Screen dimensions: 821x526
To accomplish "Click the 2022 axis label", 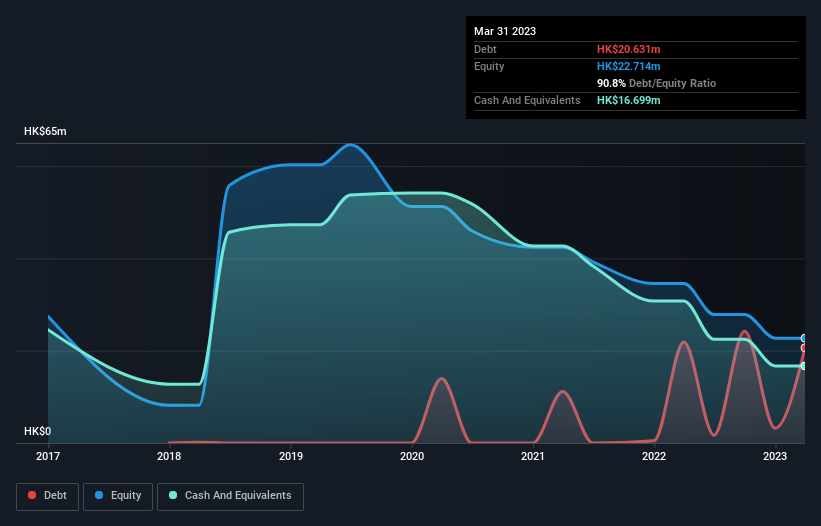I will coord(654,456).
